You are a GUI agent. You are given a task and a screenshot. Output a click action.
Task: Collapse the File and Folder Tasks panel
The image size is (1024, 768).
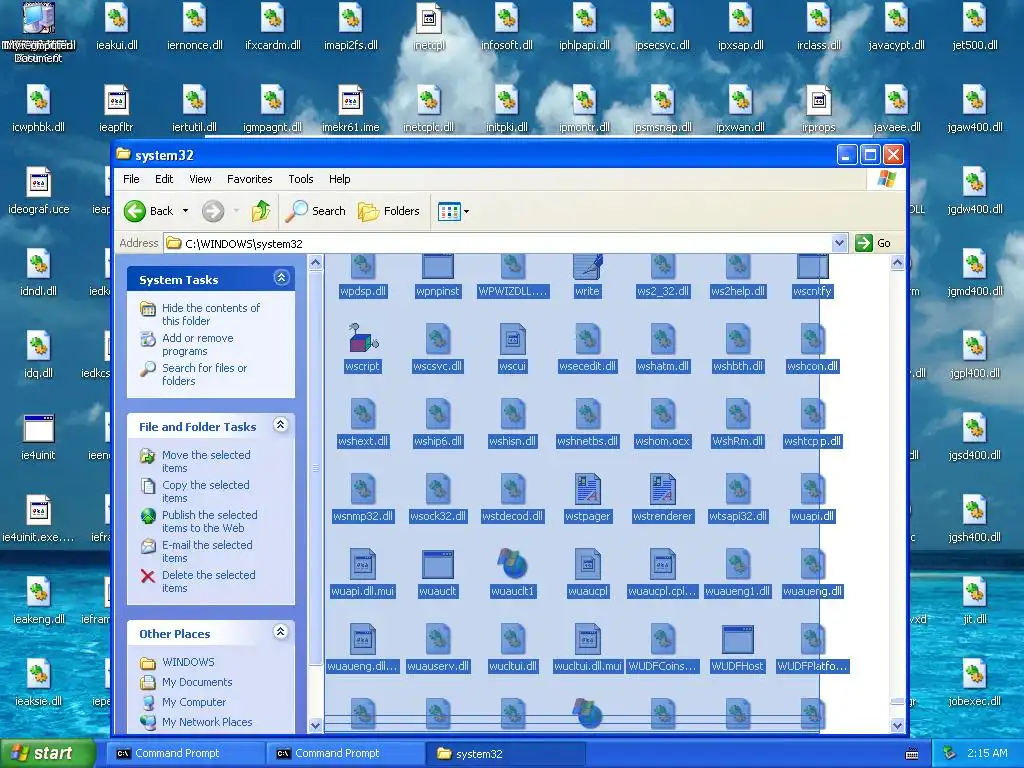pos(281,425)
